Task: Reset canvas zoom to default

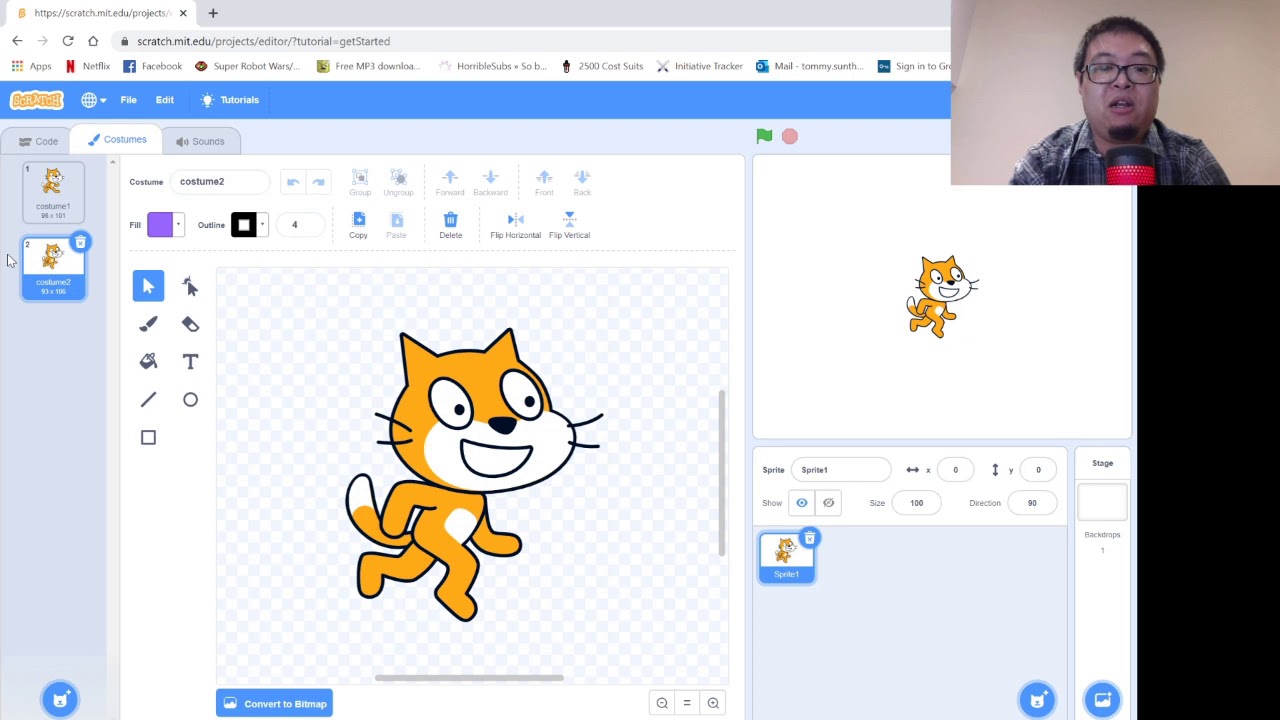Action: click(687, 703)
